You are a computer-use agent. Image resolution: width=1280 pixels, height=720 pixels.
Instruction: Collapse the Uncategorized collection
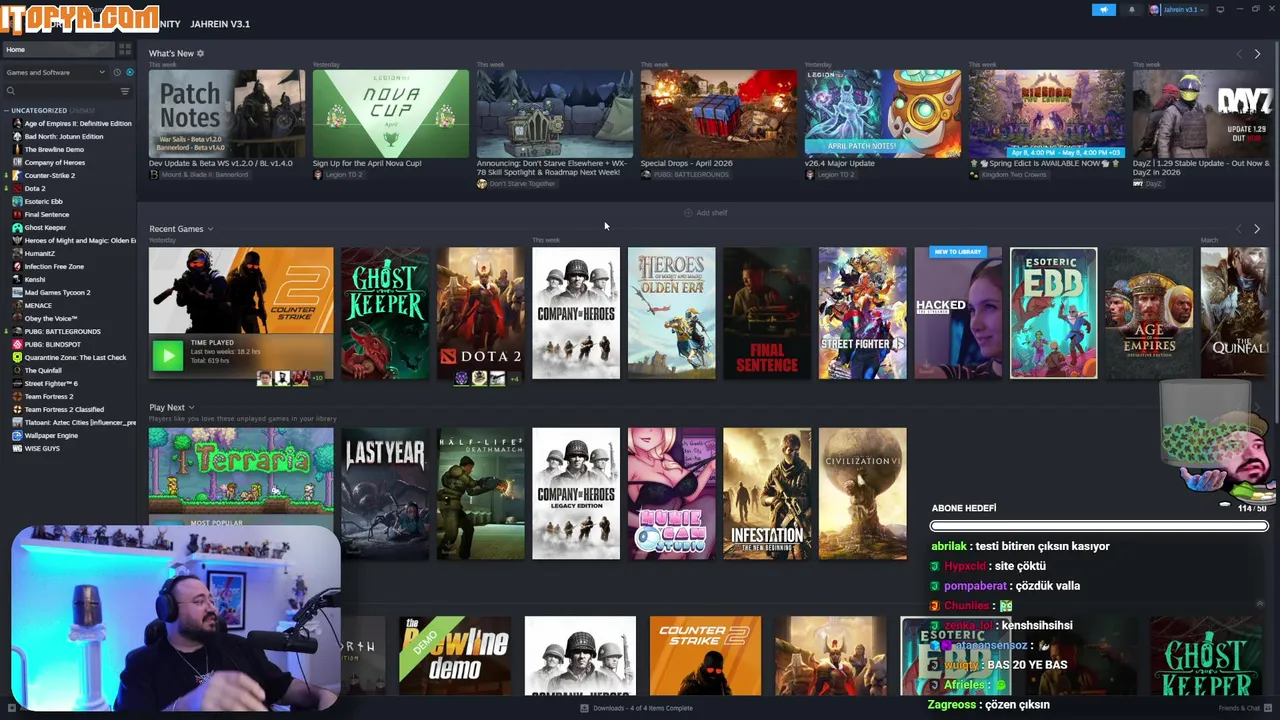(x=8, y=110)
